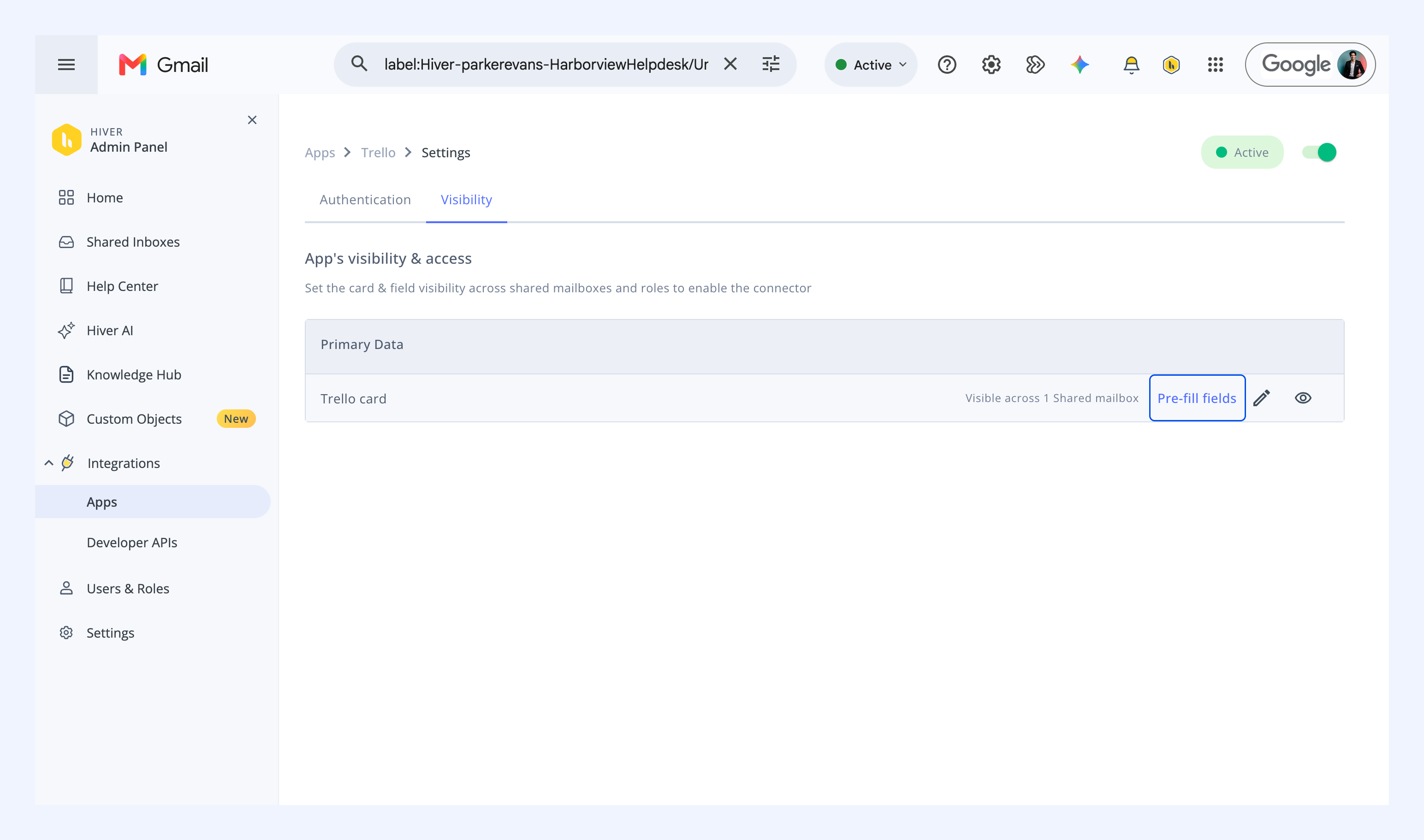The height and width of the screenshot is (840, 1424).
Task: Navigate to Apps breadcrumb
Action: 320,152
